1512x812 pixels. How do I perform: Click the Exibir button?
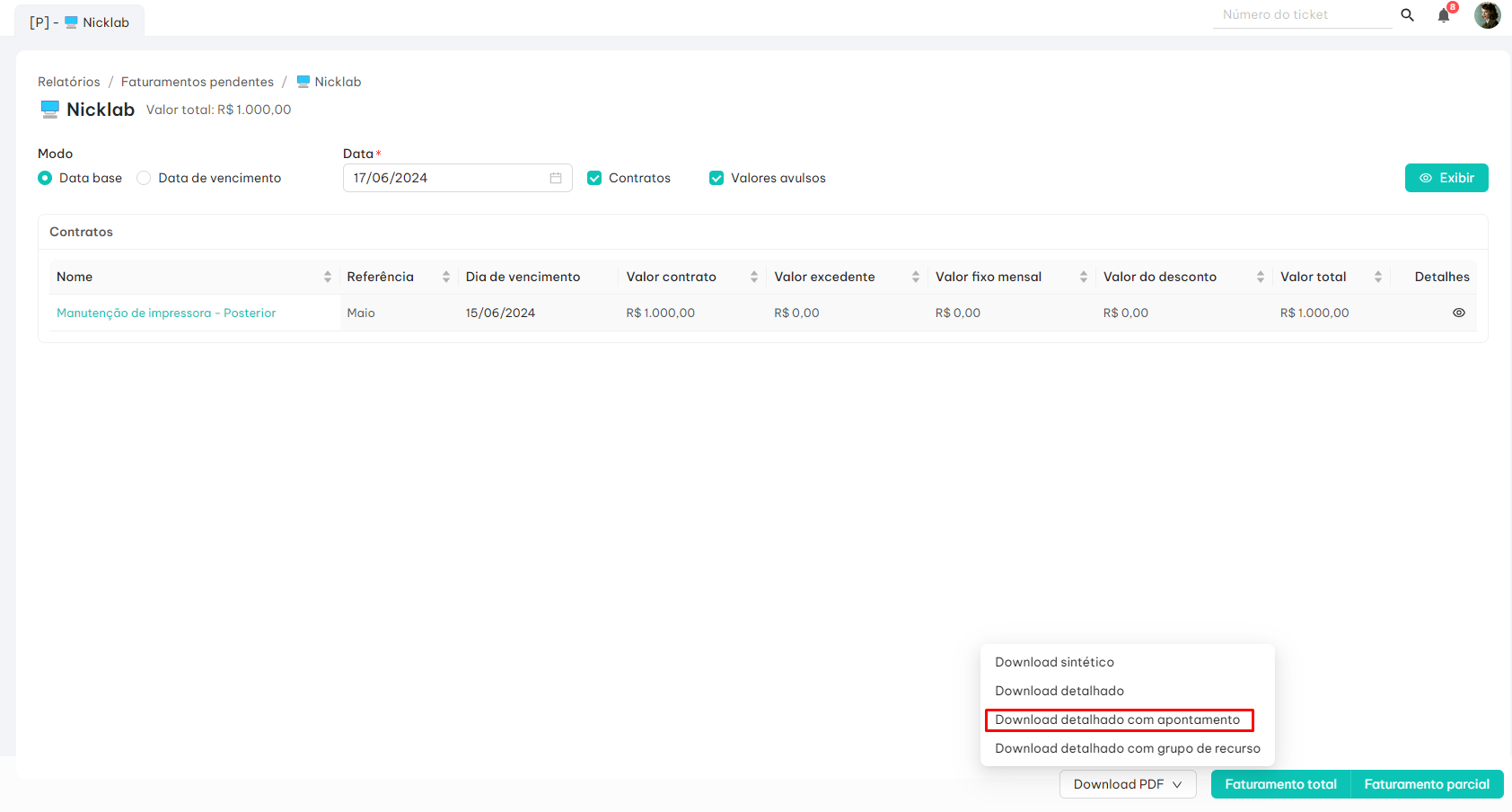[x=1446, y=178]
